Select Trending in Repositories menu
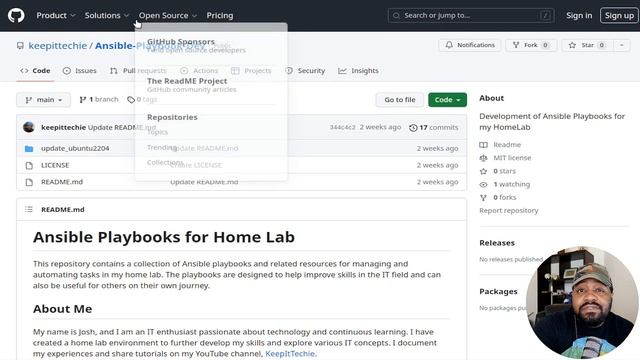640x360 pixels. [x=162, y=147]
